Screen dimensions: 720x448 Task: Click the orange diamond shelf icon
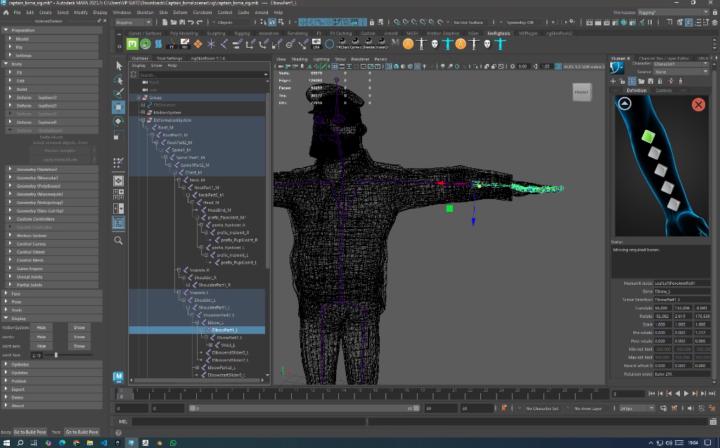197,44
